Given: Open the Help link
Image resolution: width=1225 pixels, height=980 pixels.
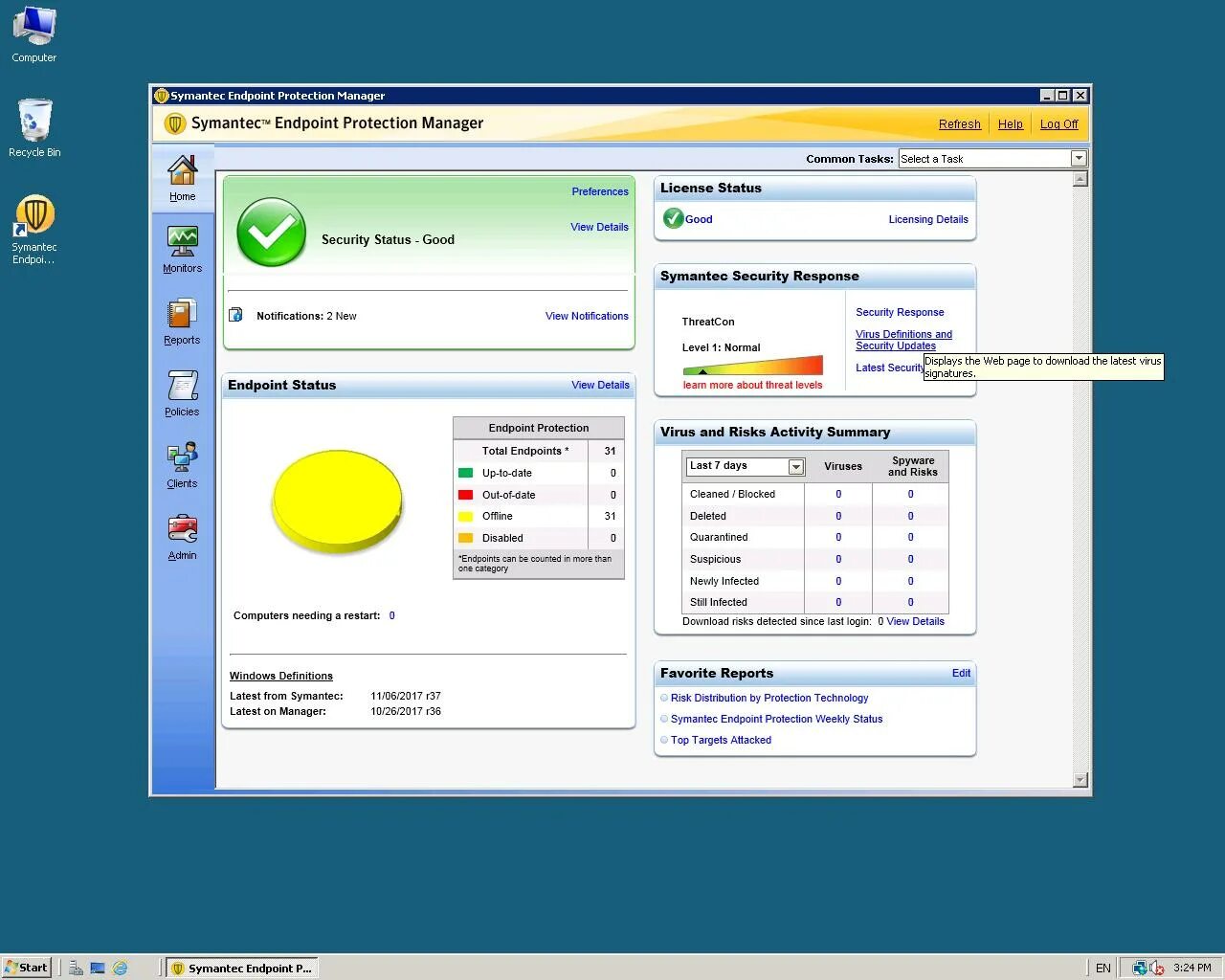Looking at the screenshot, I should (1011, 124).
